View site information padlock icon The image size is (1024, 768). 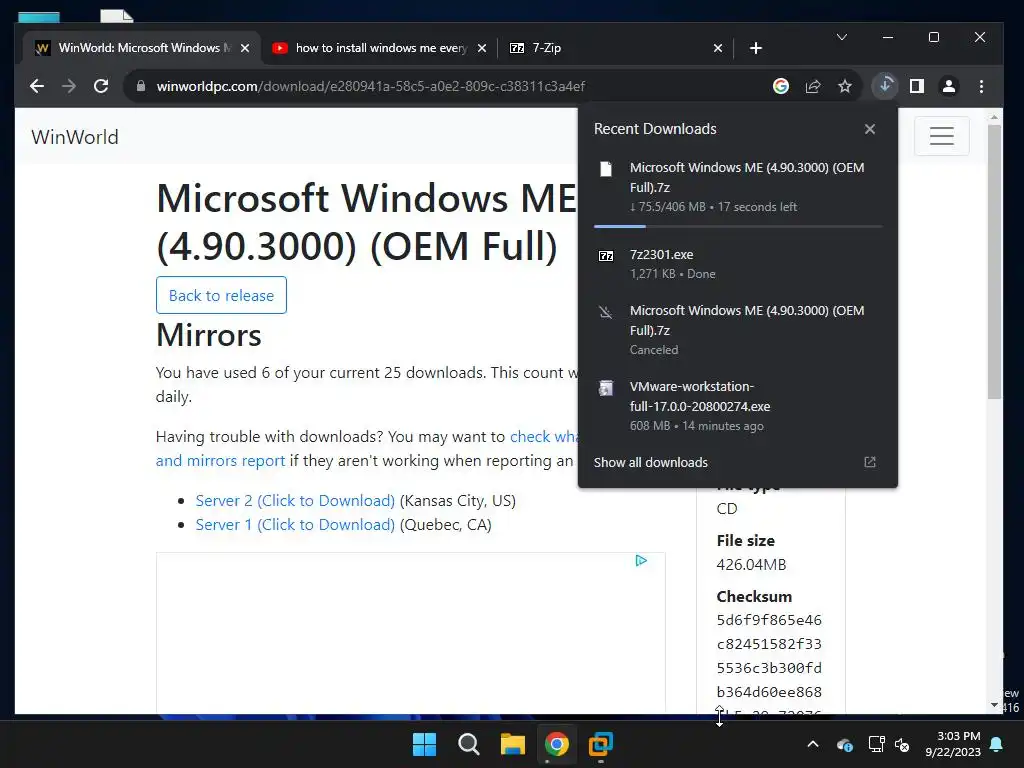pyautogui.click(x=140, y=86)
